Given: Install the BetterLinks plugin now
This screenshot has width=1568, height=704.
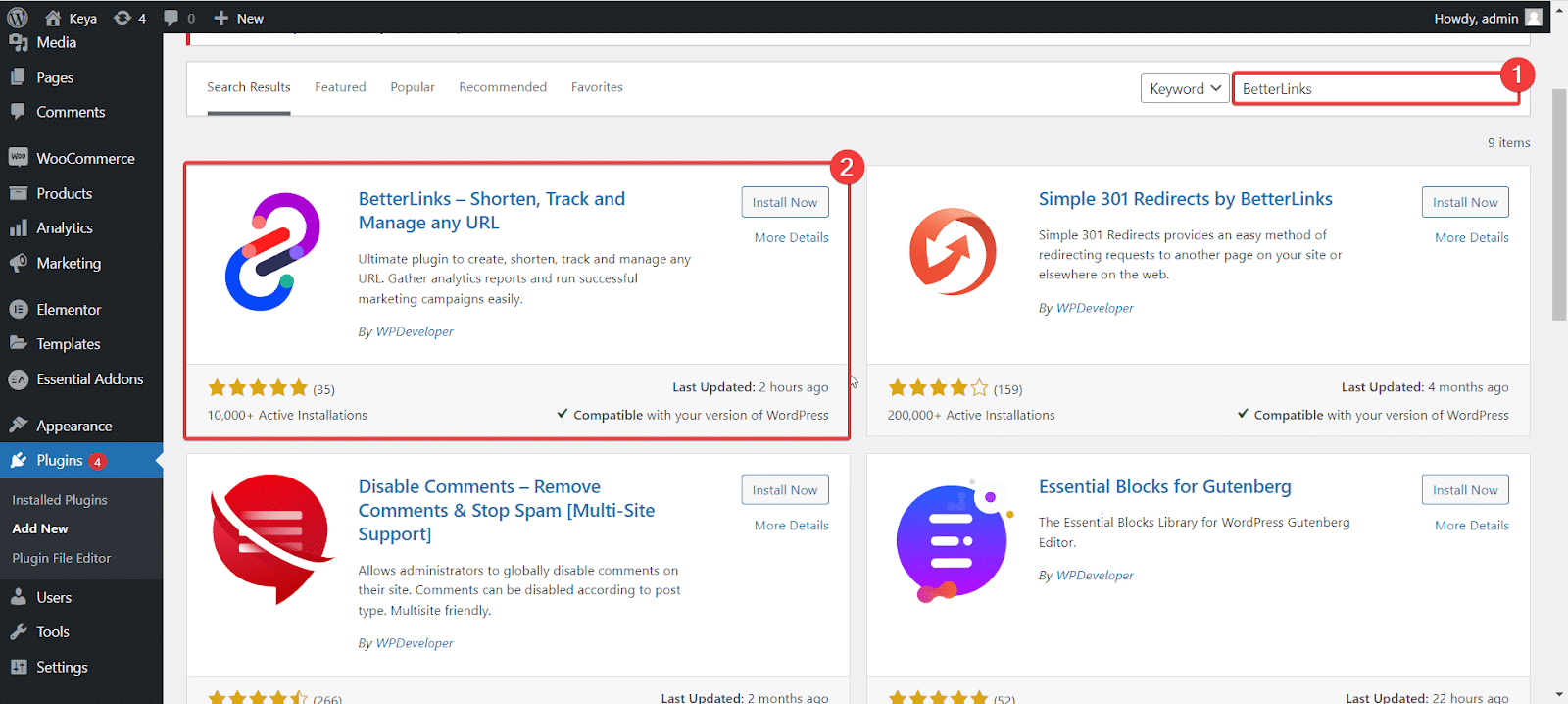Looking at the screenshot, I should click(x=784, y=202).
